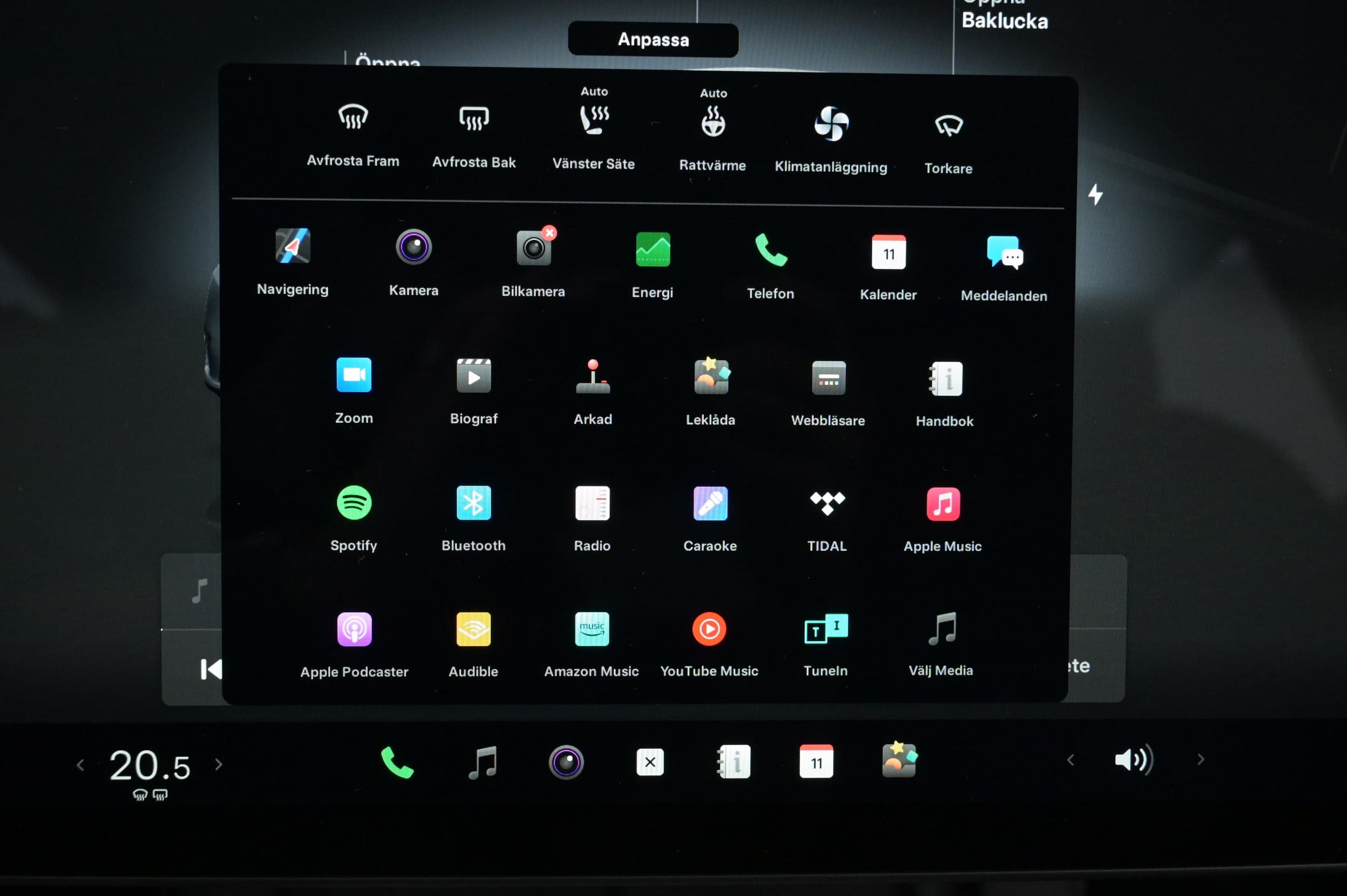Lower volume with left chevron

pos(1071,760)
